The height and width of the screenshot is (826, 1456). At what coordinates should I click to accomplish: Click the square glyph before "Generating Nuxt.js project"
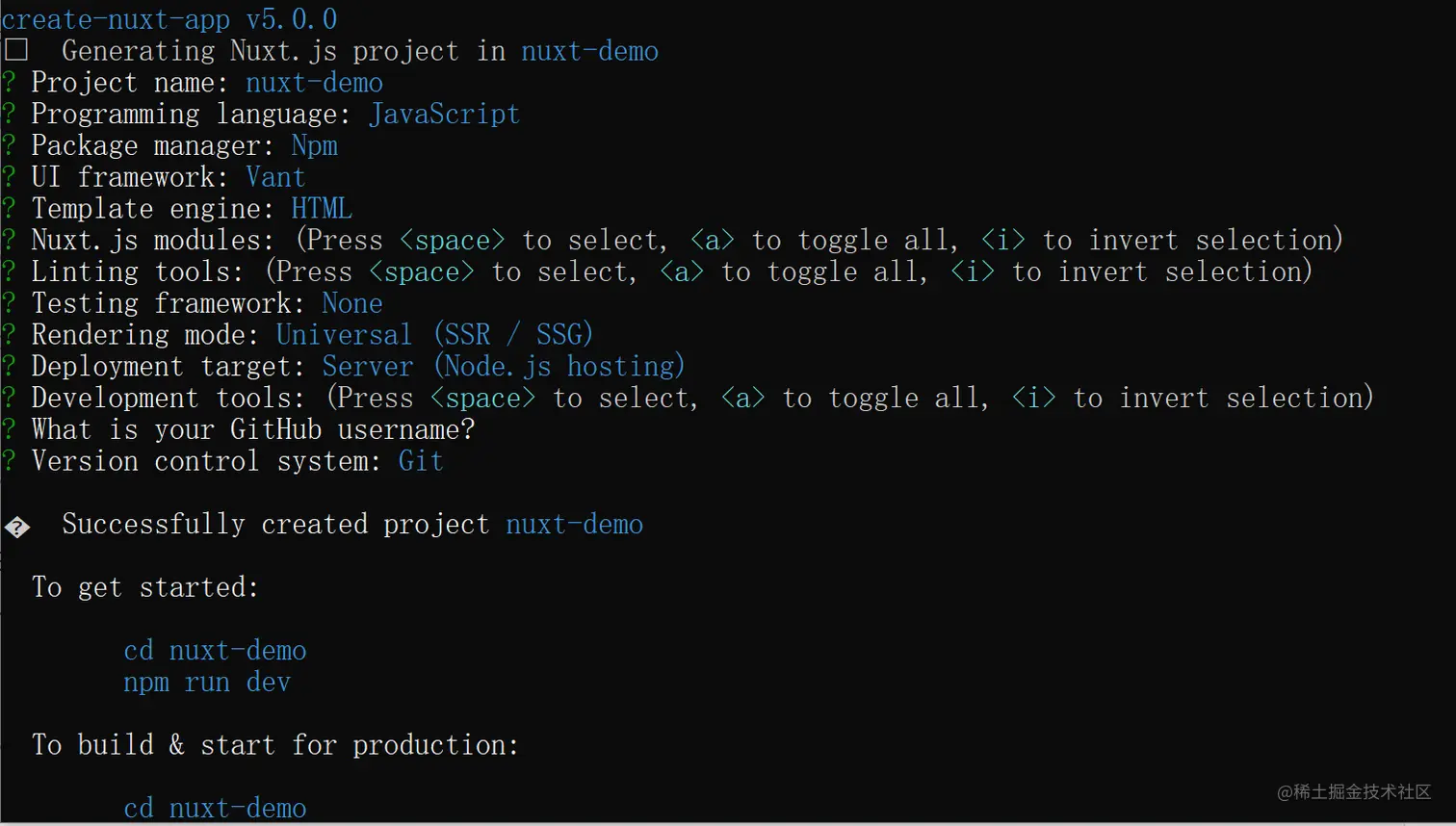pos(16,49)
